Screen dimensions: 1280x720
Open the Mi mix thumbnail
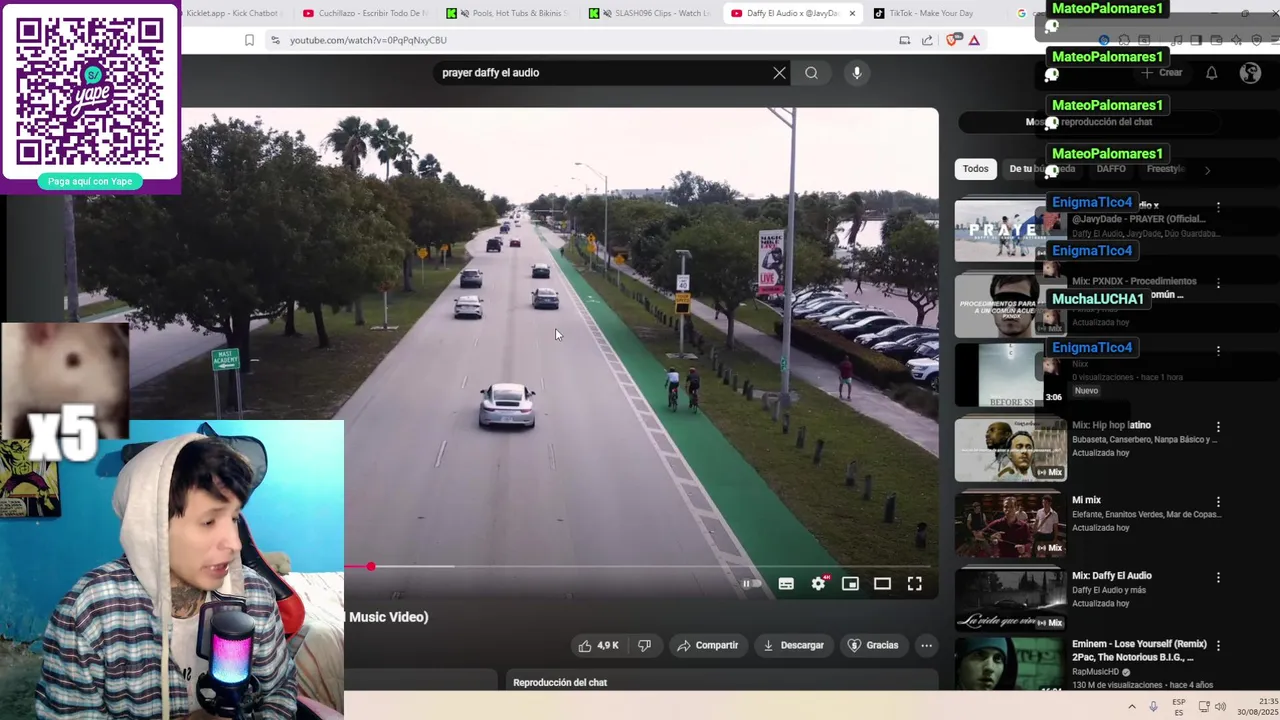tap(1010, 525)
